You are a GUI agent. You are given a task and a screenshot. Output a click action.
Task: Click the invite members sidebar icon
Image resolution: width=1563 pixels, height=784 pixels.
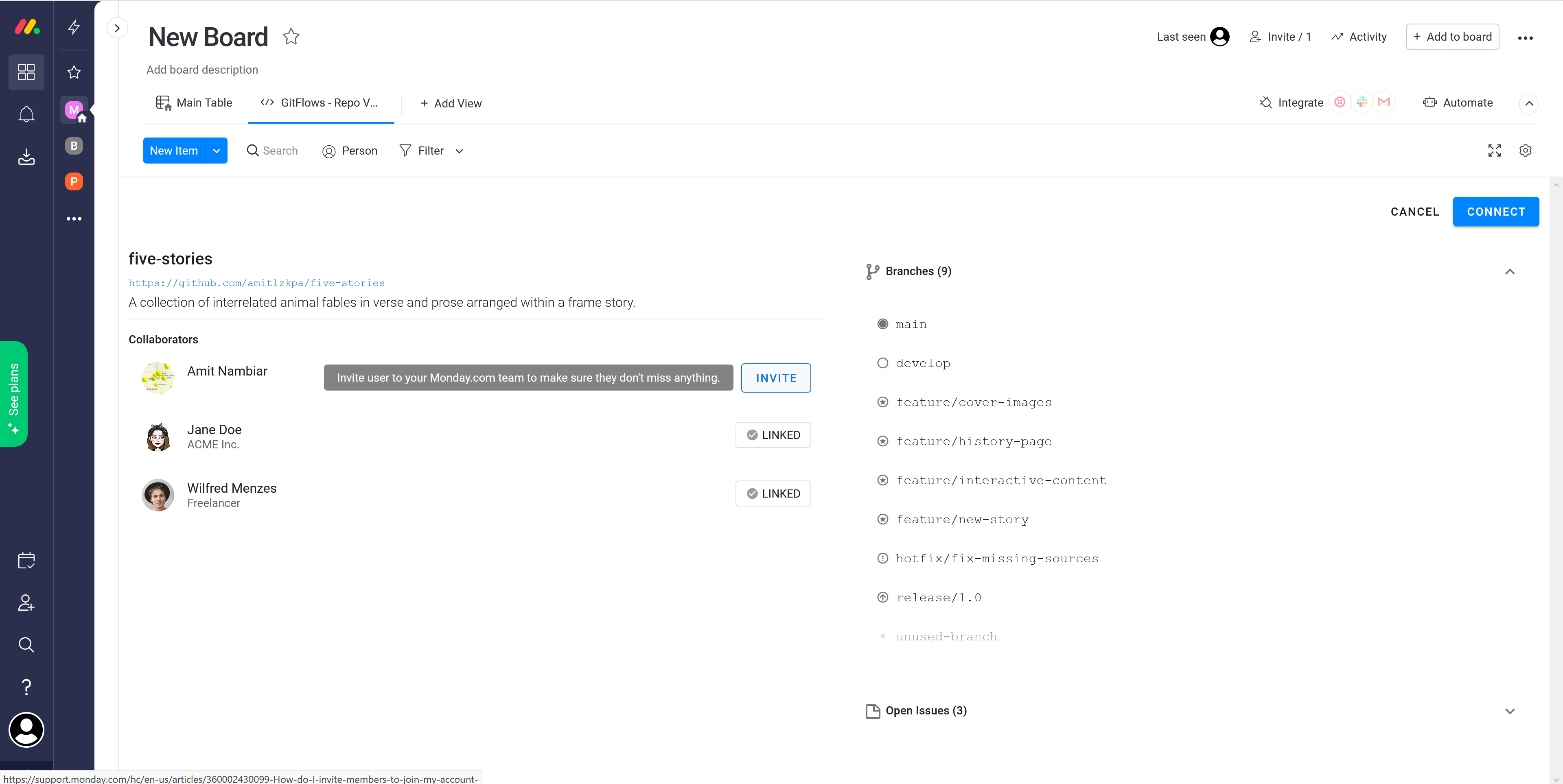26,603
